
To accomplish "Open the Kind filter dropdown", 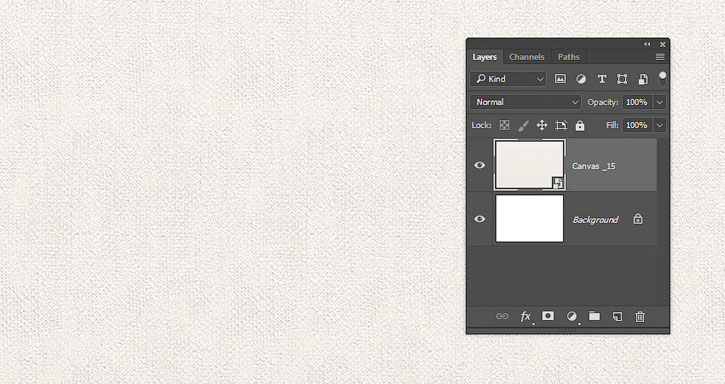I will 509,79.
